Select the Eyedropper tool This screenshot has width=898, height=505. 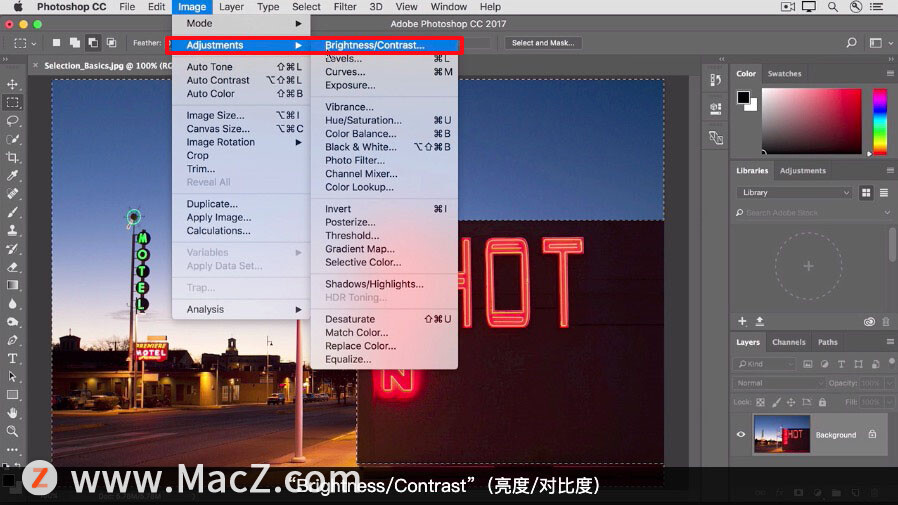pyautogui.click(x=12, y=175)
